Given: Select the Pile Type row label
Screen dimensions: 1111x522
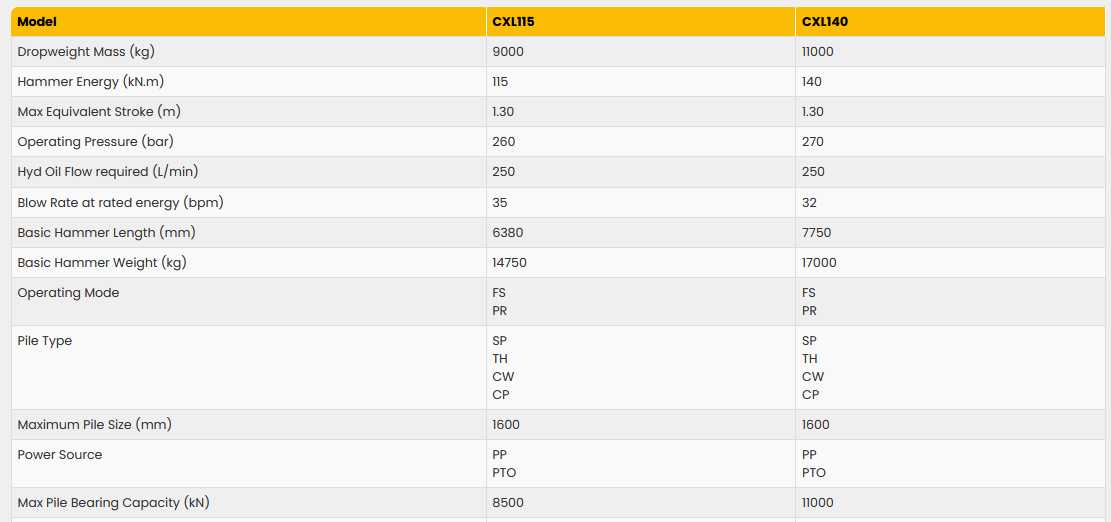Looking at the screenshot, I should coord(45,341).
